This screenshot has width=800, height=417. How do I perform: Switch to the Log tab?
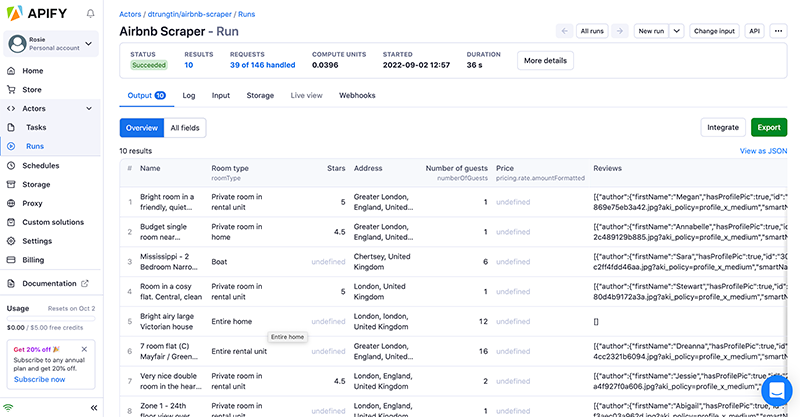(189, 95)
